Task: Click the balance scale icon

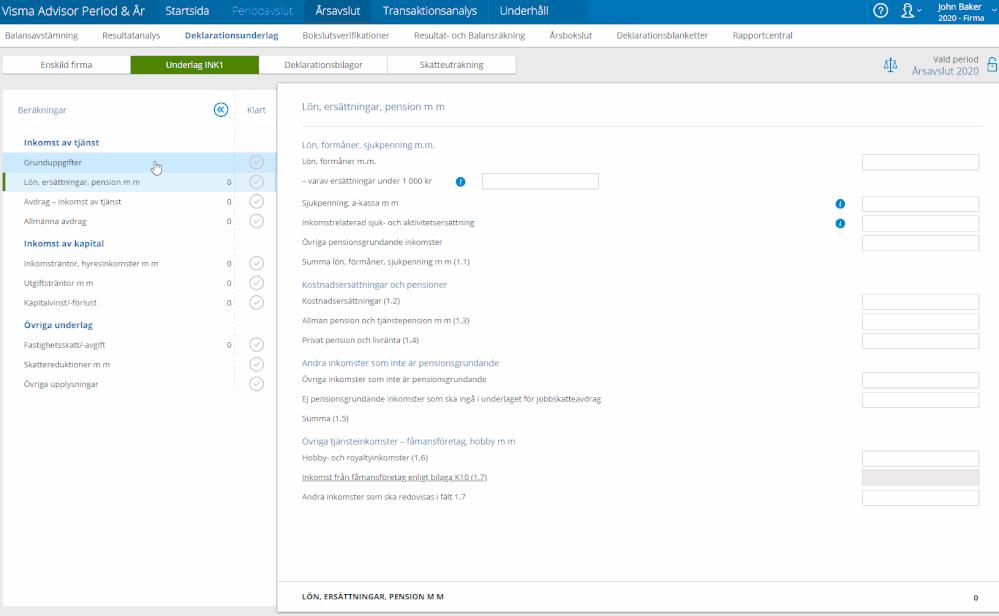Action: click(891, 65)
